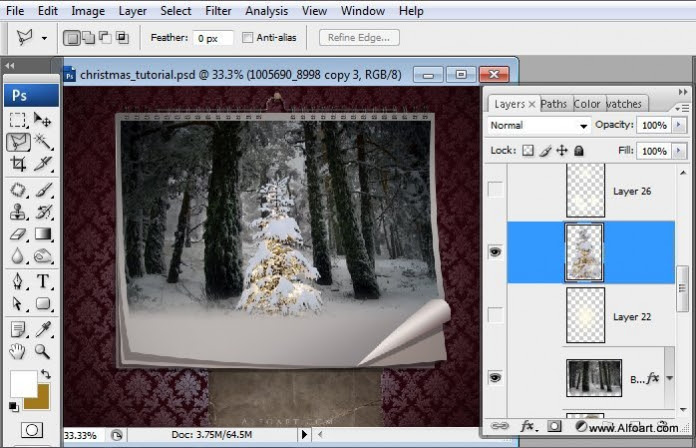This screenshot has height=448, width=696.
Task: Click the Feather input field
Action: [213, 38]
